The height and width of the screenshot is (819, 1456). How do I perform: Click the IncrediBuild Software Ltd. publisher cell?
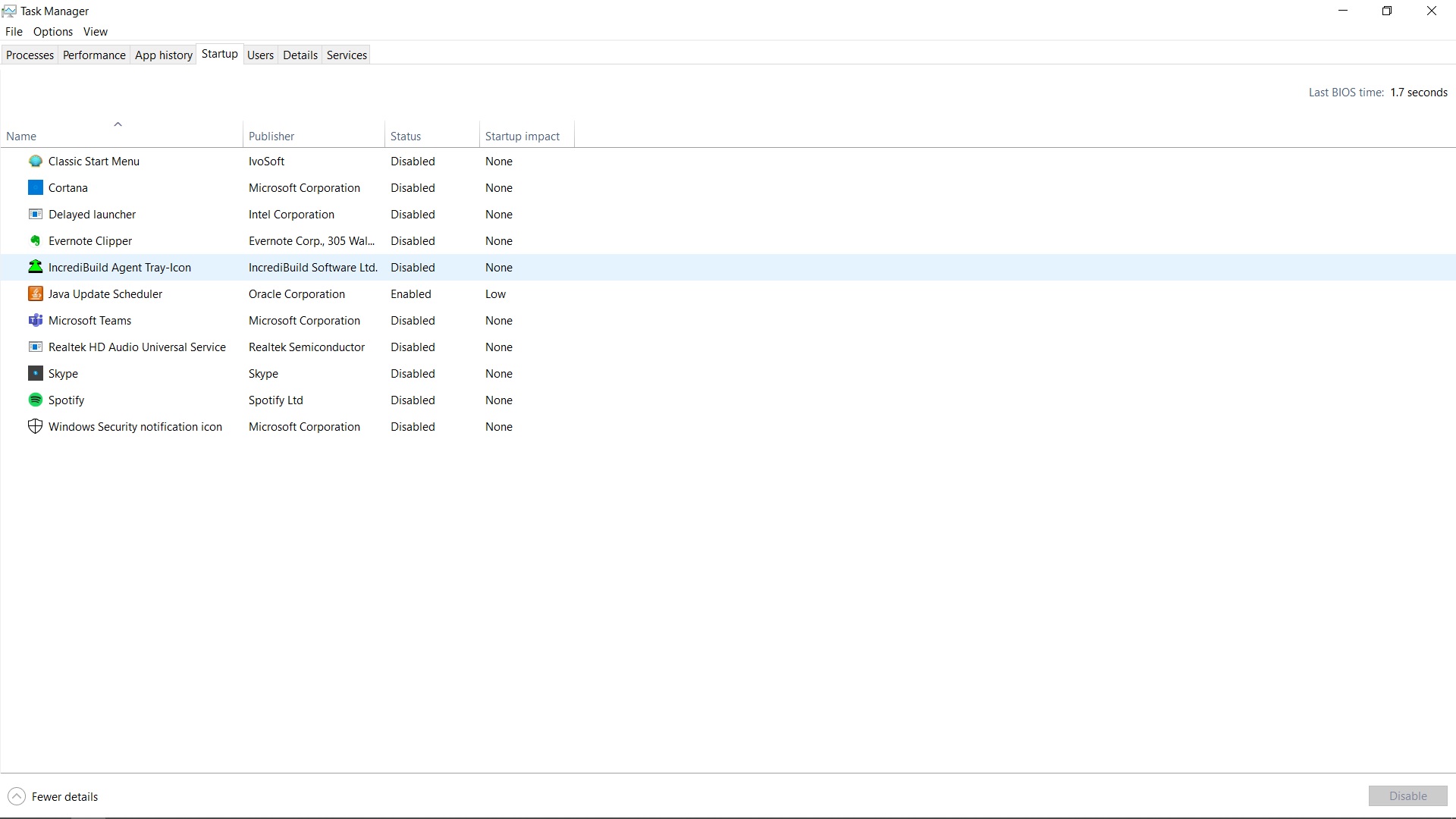click(313, 267)
